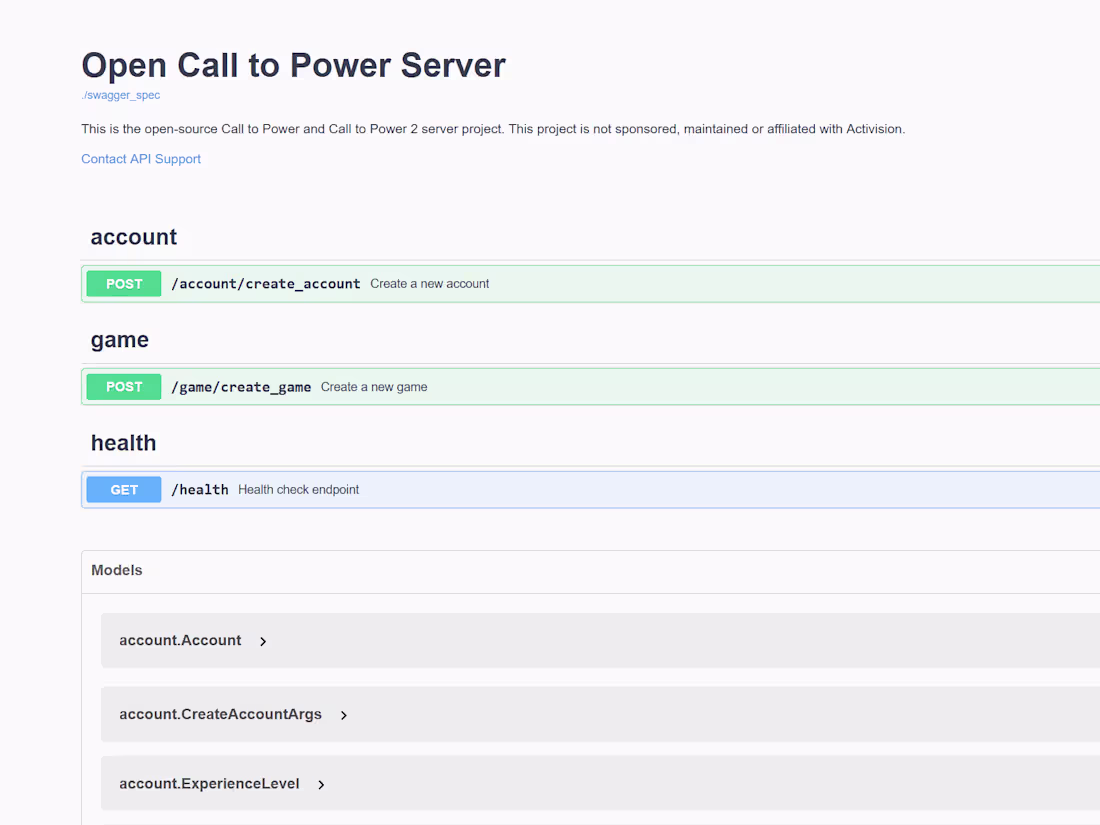
Task: Click the chevron next to account.Account model
Action: [262, 641]
